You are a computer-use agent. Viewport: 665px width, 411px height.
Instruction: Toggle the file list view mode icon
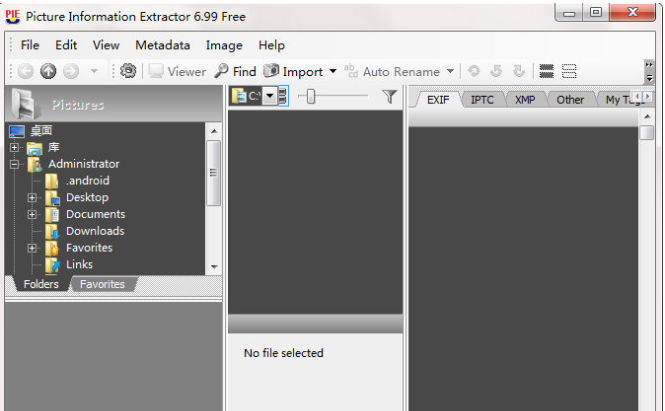click(x=283, y=96)
